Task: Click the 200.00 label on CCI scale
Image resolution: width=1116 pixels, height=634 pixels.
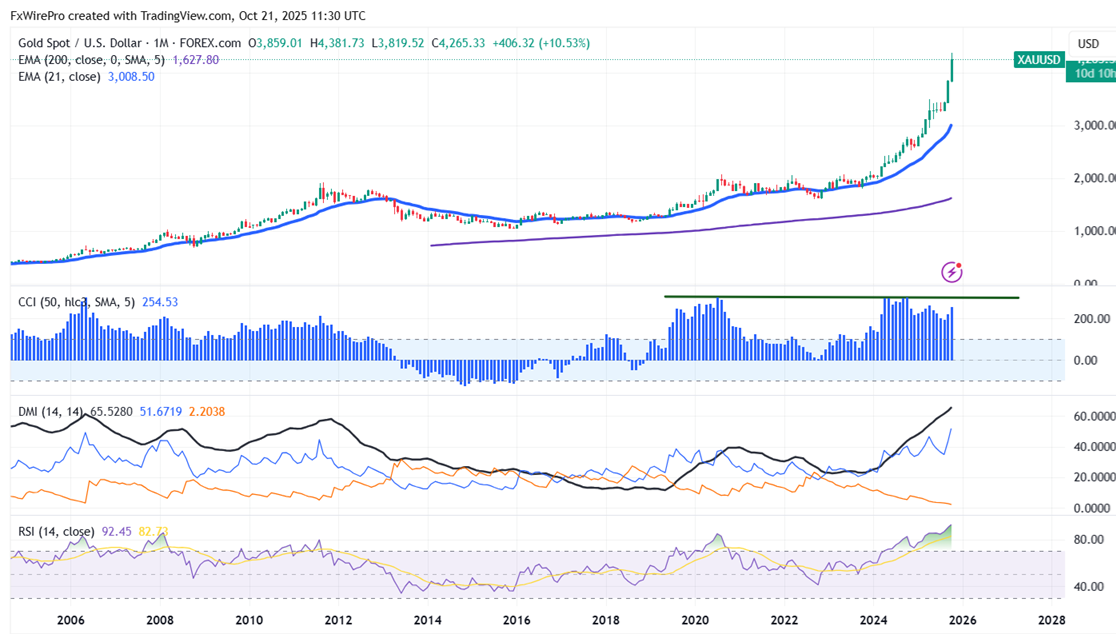Action: click(x=1092, y=319)
